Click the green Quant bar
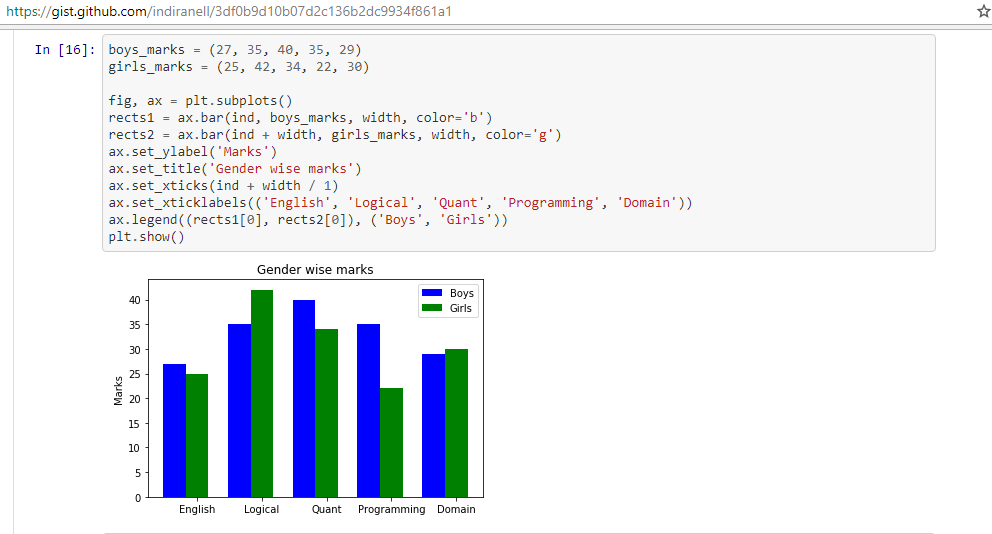 (x=326, y=413)
